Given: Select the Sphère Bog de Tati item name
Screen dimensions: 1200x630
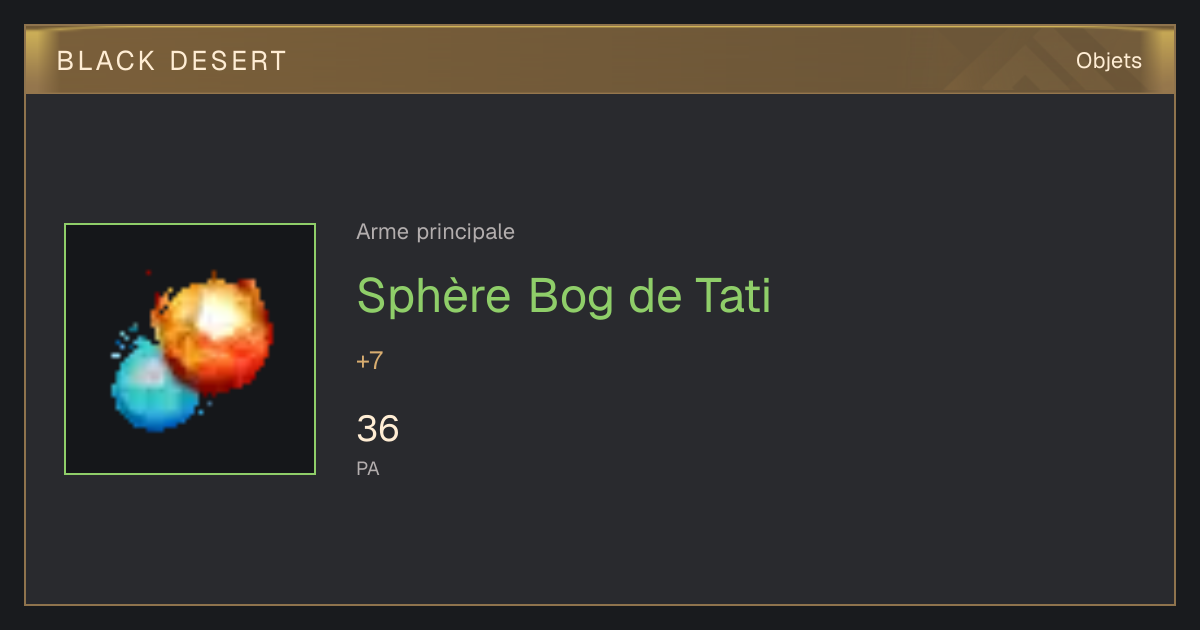Looking at the screenshot, I should (564, 296).
